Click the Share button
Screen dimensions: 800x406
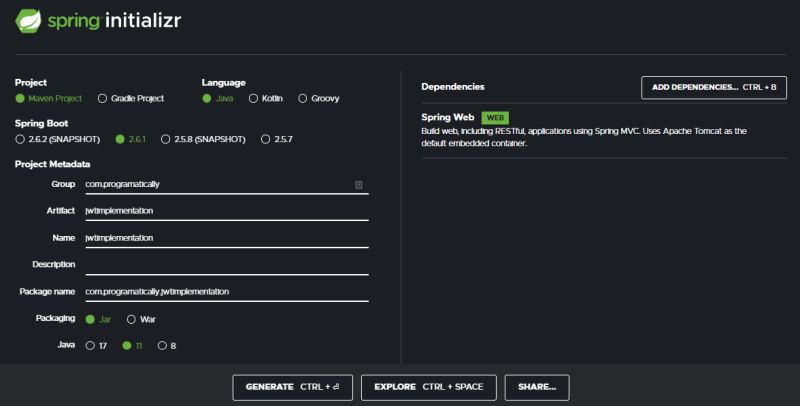tap(537, 387)
